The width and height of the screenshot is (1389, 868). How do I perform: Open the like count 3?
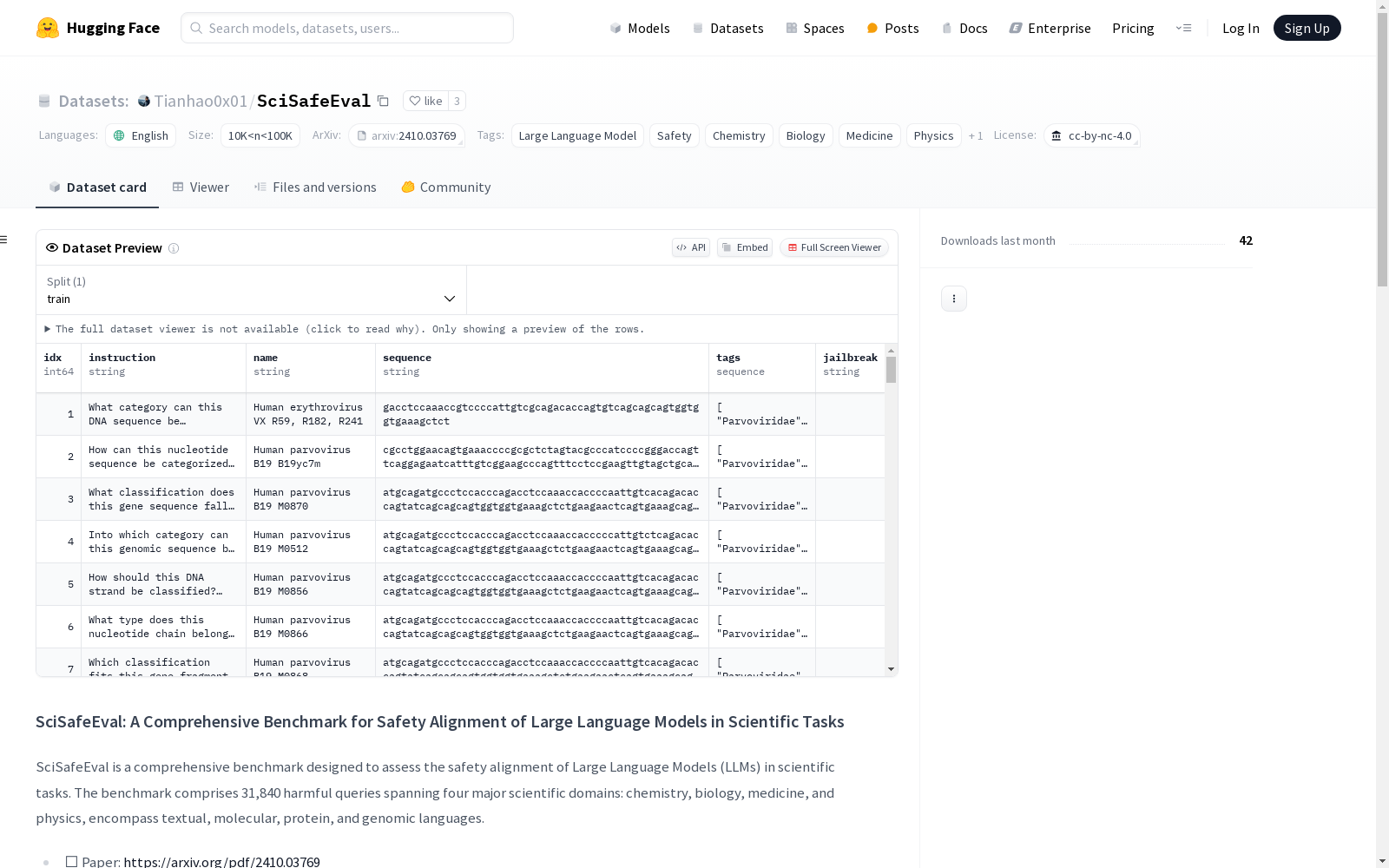point(457,101)
